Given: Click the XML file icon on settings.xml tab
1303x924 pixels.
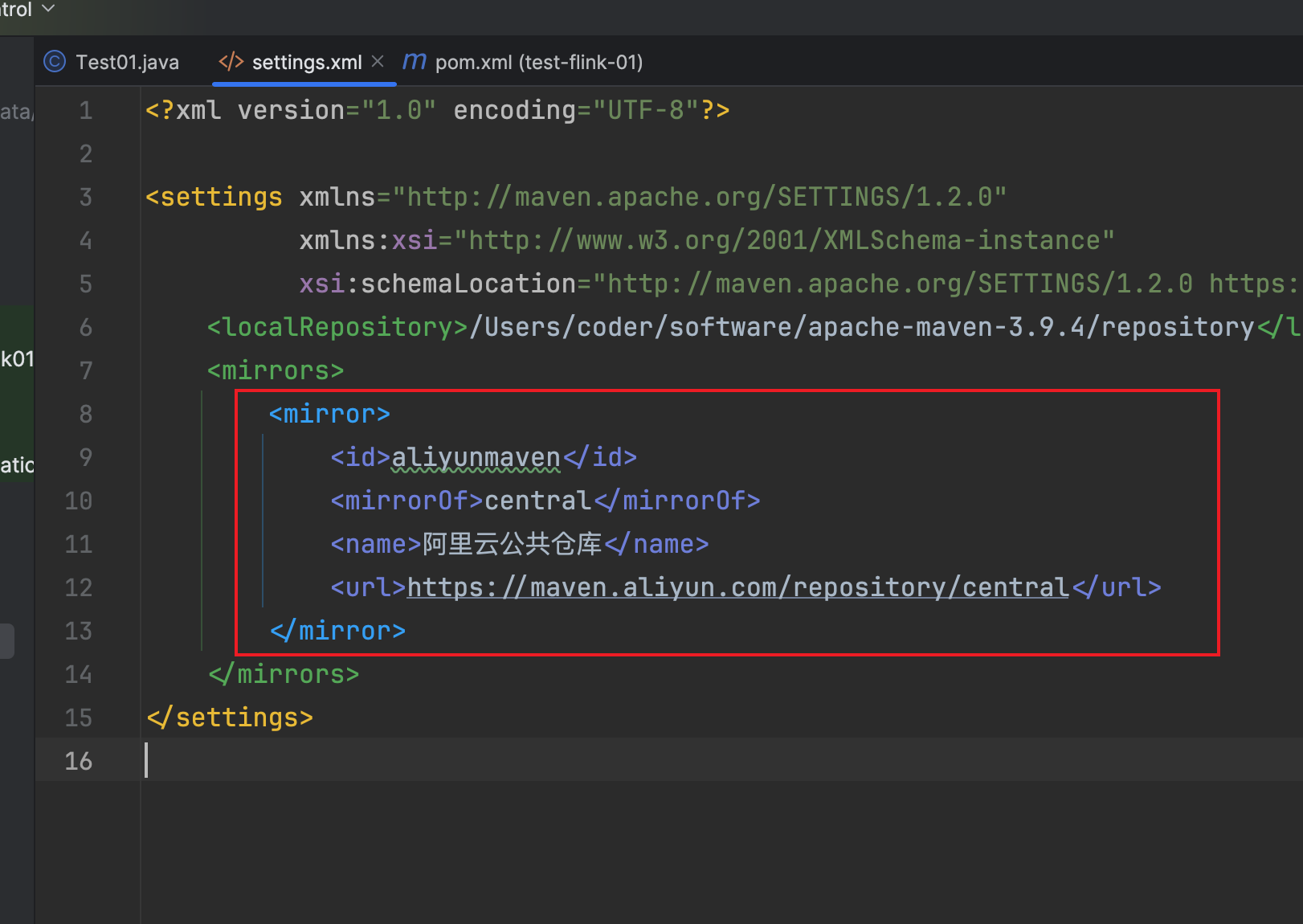Looking at the screenshot, I should pyautogui.click(x=231, y=62).
